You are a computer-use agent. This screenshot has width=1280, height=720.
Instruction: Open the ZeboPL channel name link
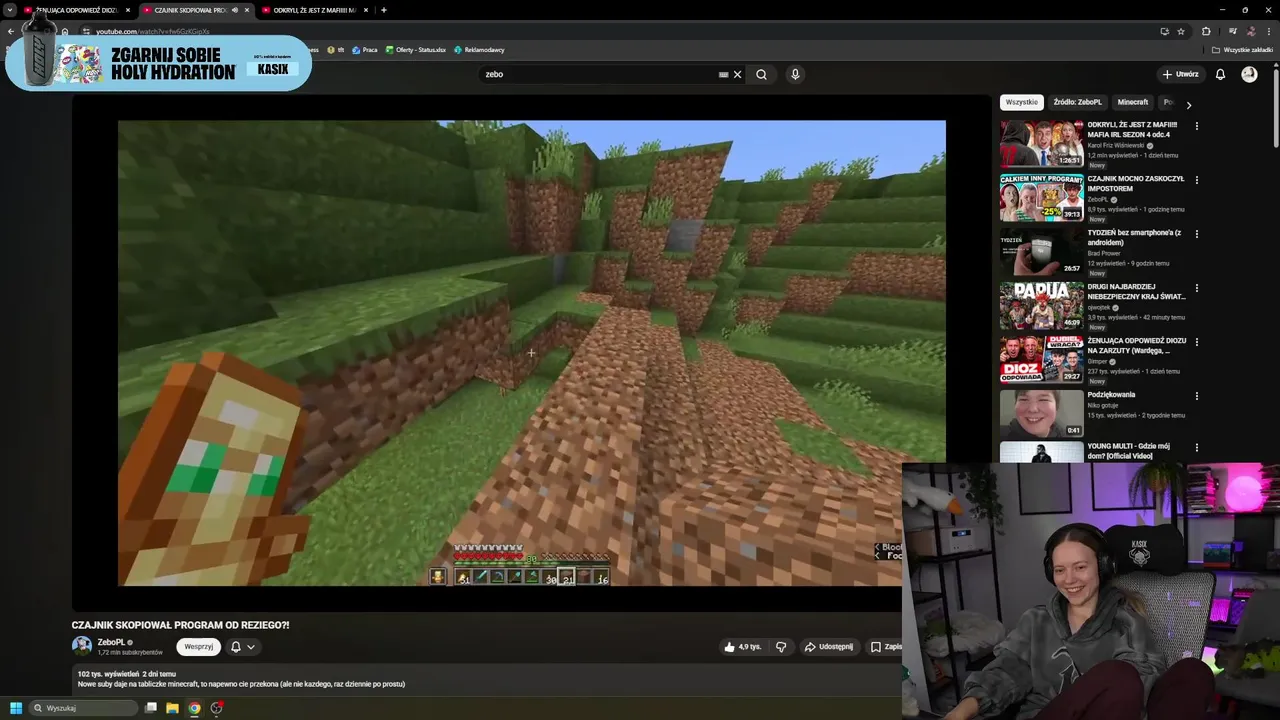click(x=111, y=643)
